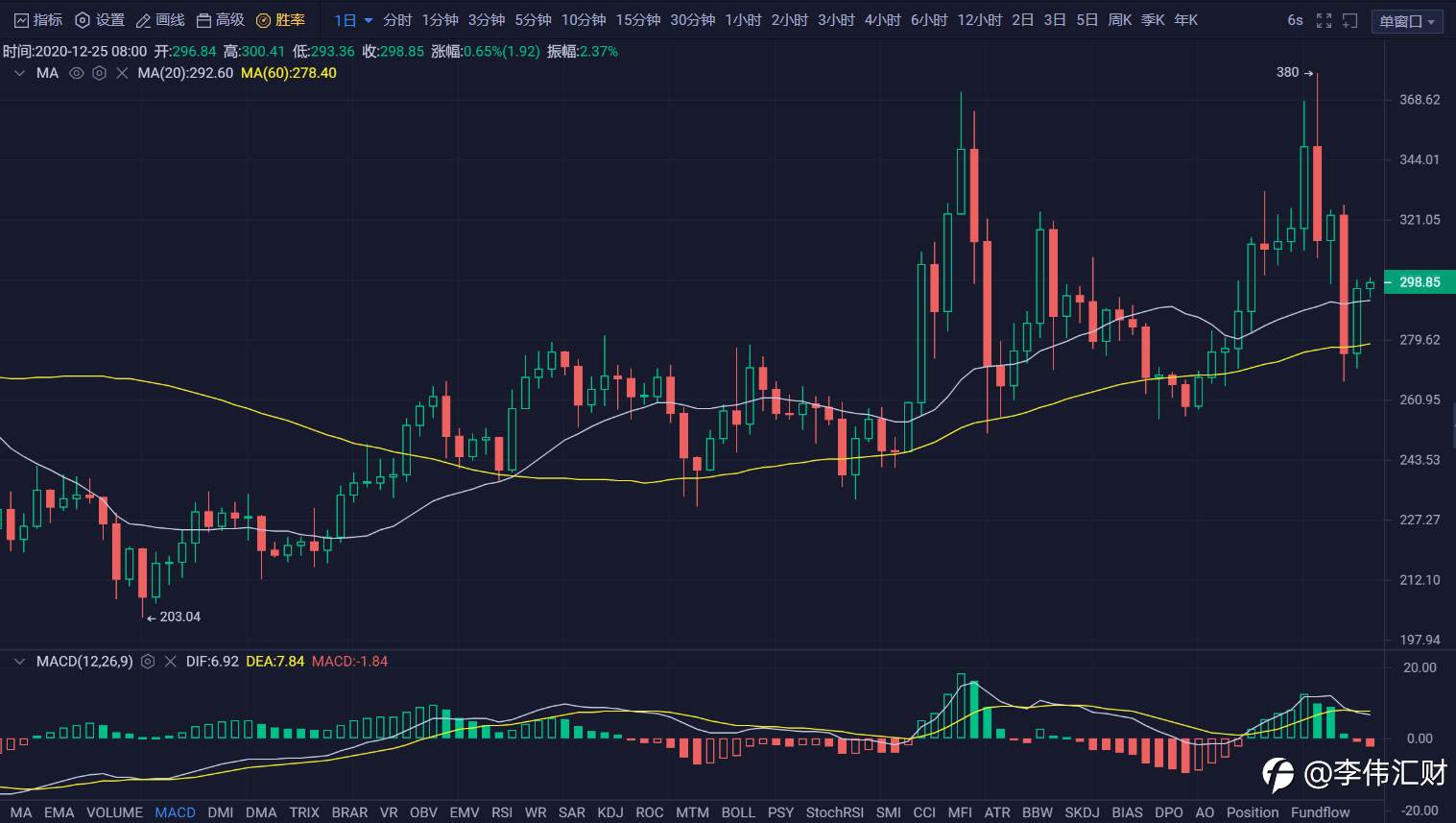Screen dimensions: 1456x823
Task: Click the DIF:6.92 legend value
Action: [x=212, y=662]
